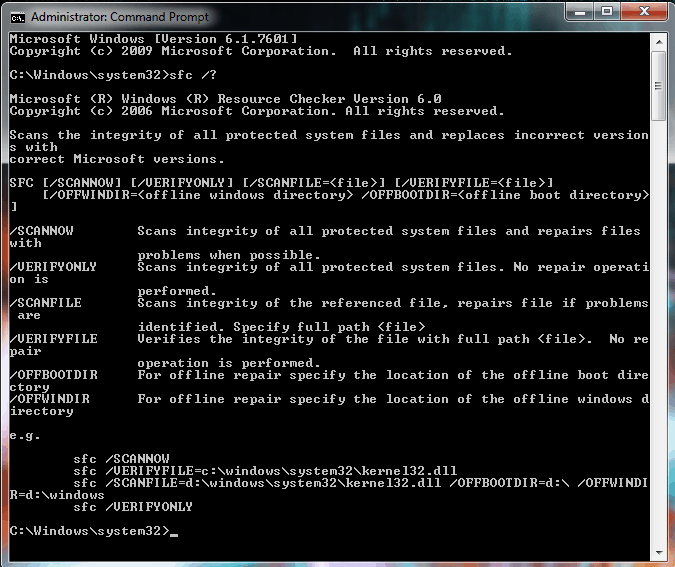Click the '/OFFWINDIR' option description heading
Viewport: 675px width, 567px height.
50,399
